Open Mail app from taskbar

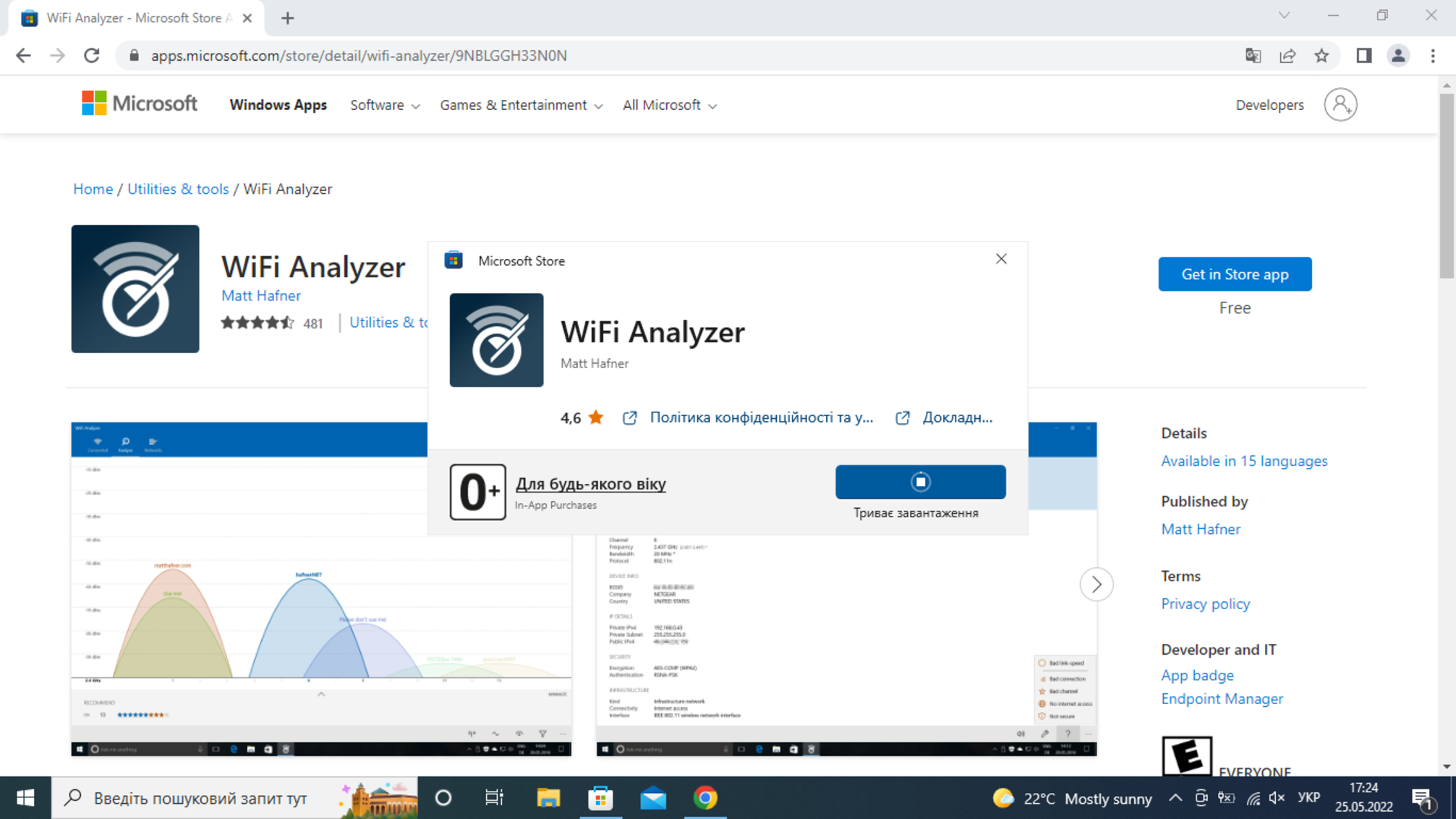[653, 798]
